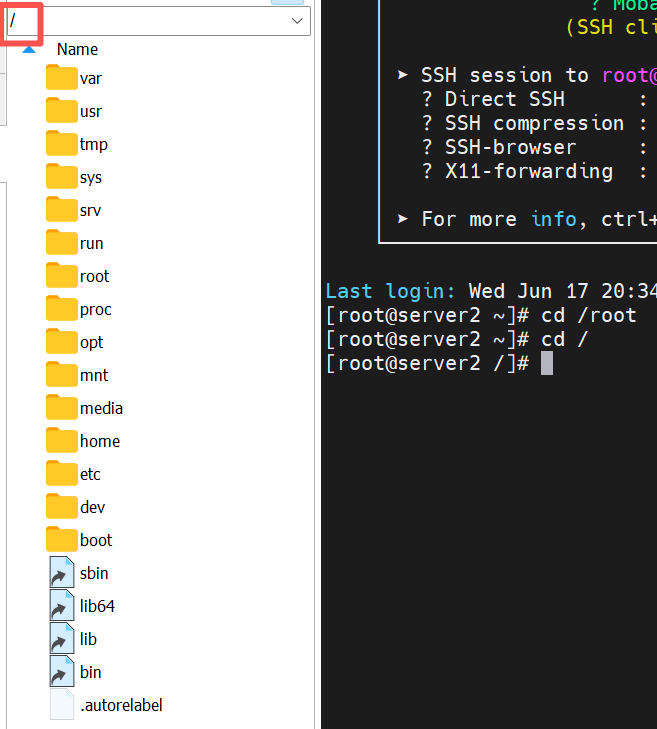
Task: Click the 'lib64' link name text
Action: coord(97,606)
